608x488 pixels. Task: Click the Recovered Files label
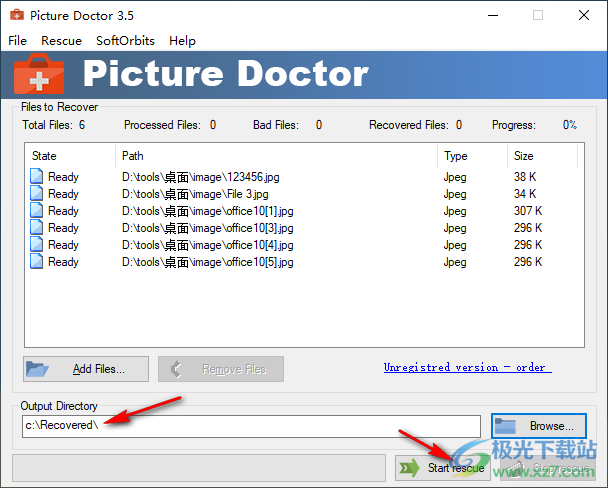pos(409,125)
